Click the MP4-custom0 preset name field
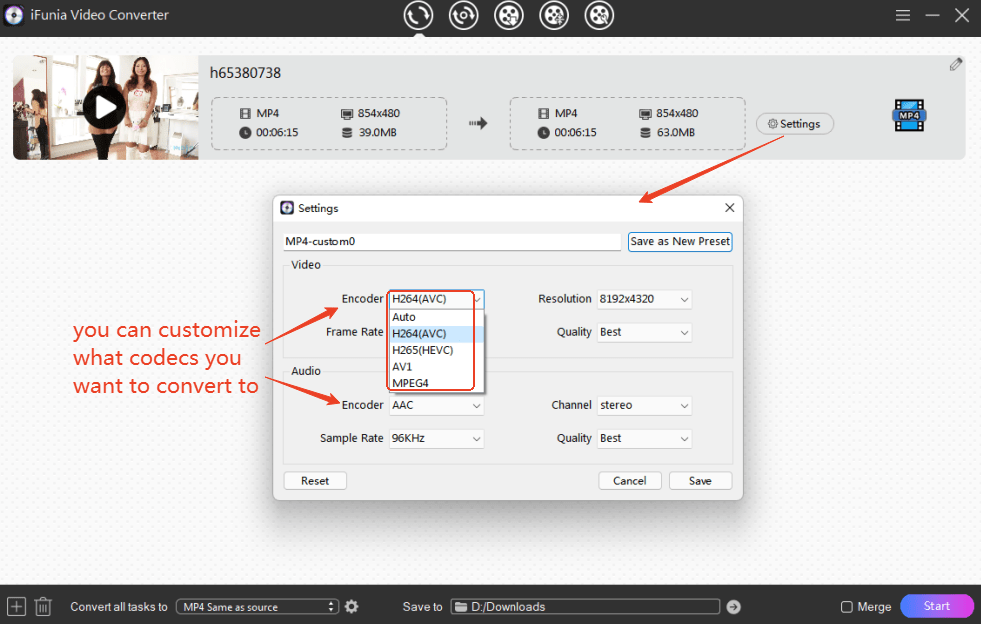Image resolution: width=981 pixels, height=624 pixels. pyautogui.click(x=452, y=242)
